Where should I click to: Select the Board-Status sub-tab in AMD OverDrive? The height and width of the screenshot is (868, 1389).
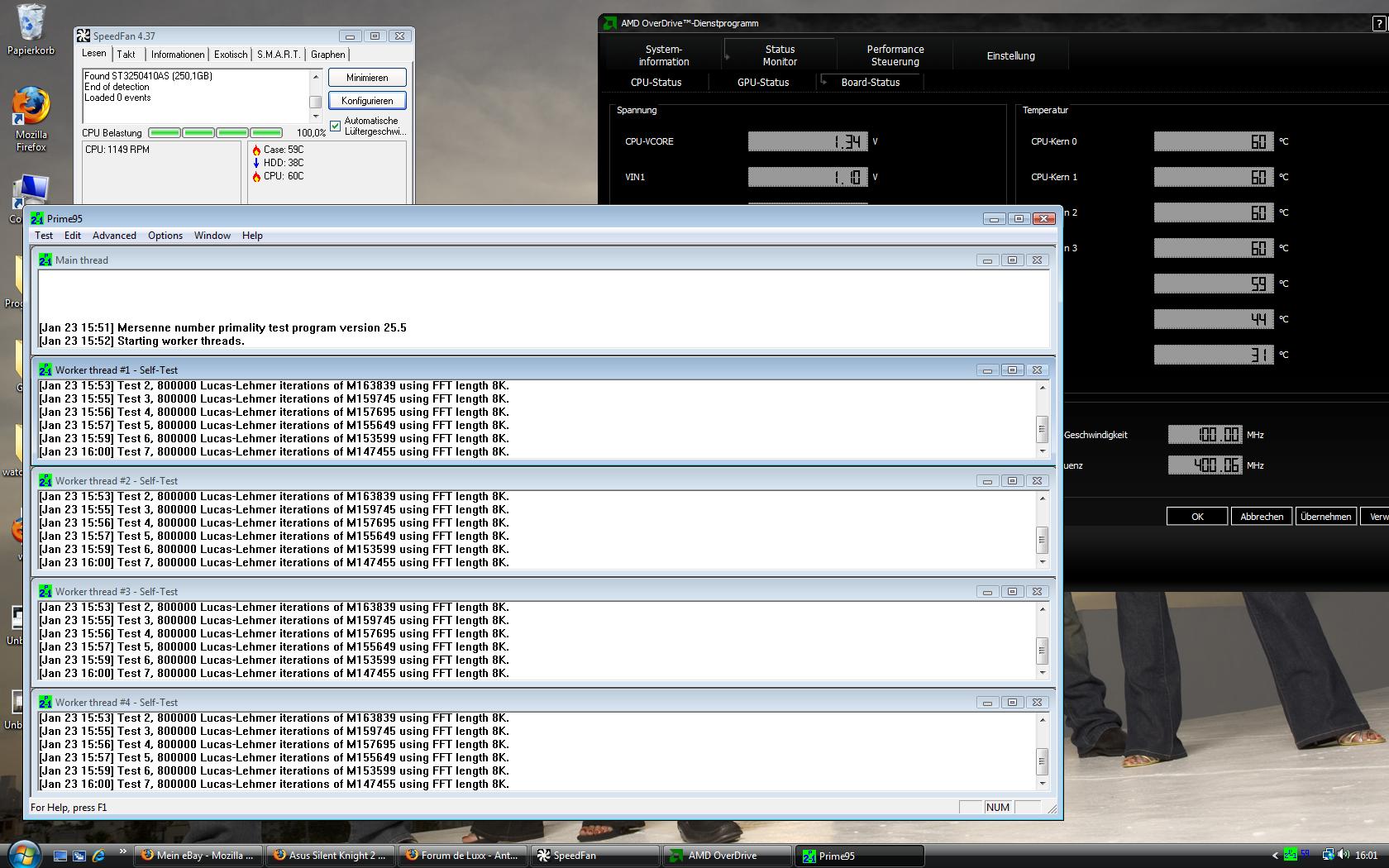(871, 82)
